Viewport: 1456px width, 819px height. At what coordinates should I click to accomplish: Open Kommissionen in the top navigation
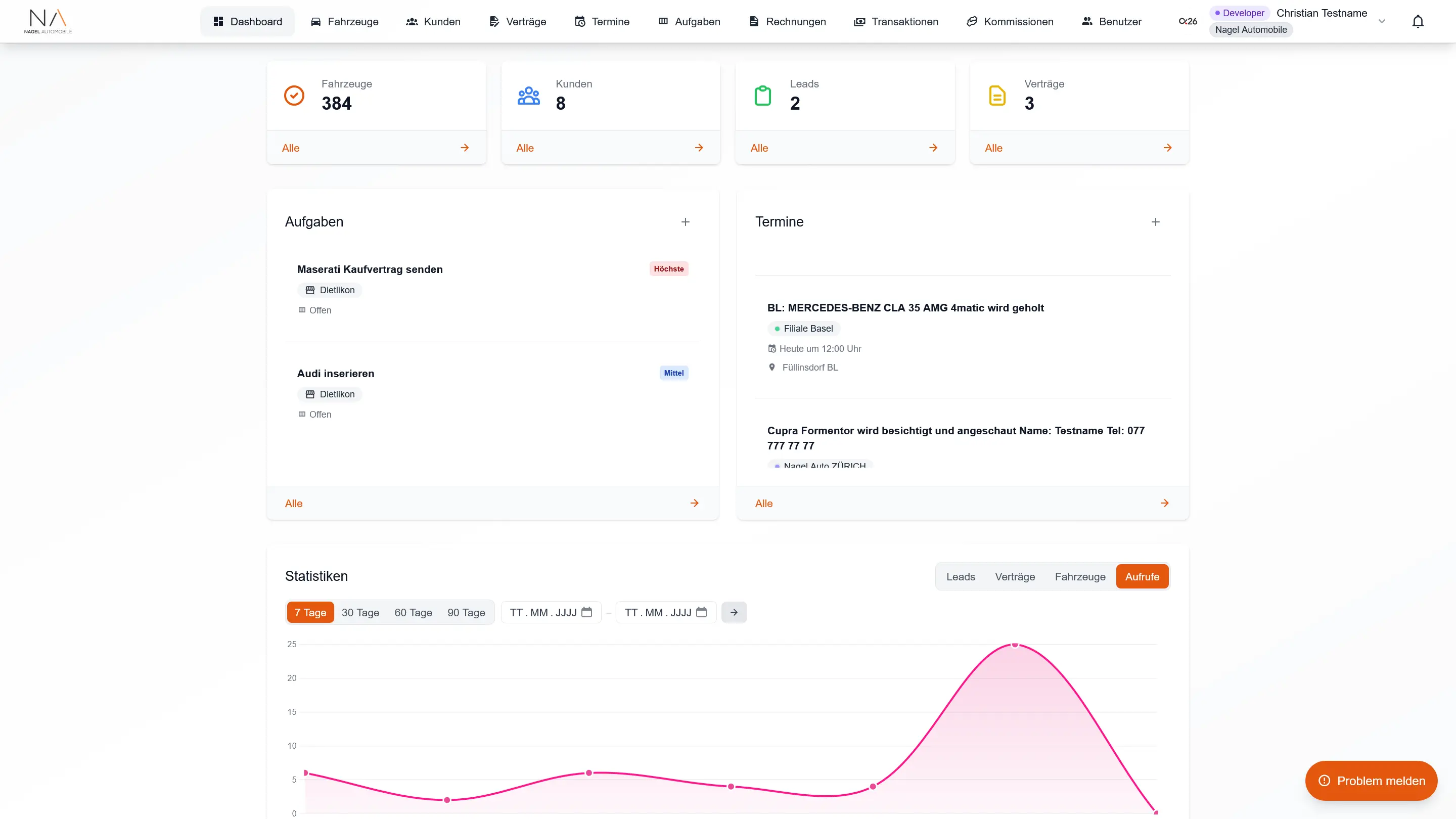tap(1010, 21)
